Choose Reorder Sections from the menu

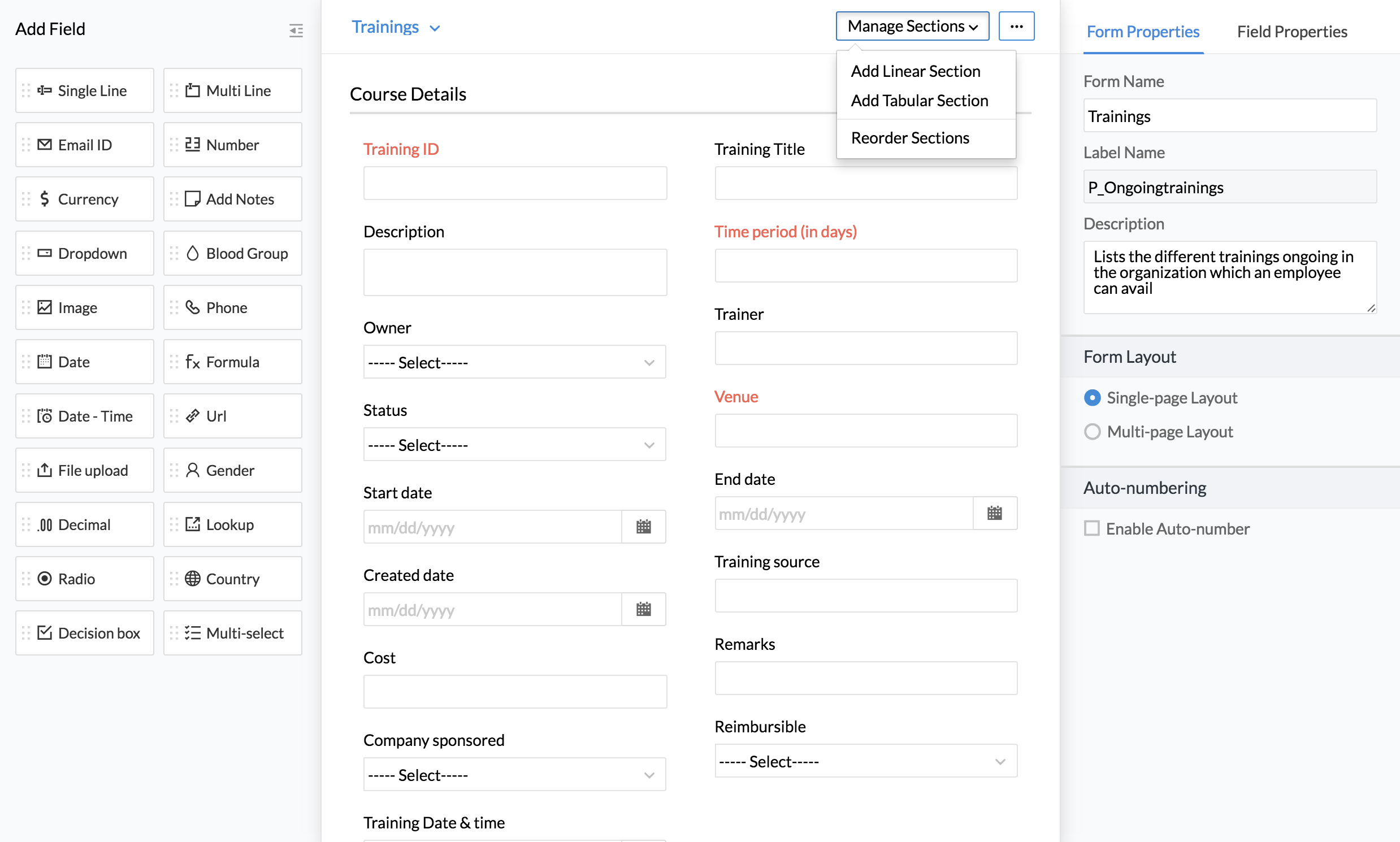click(909, 138)
